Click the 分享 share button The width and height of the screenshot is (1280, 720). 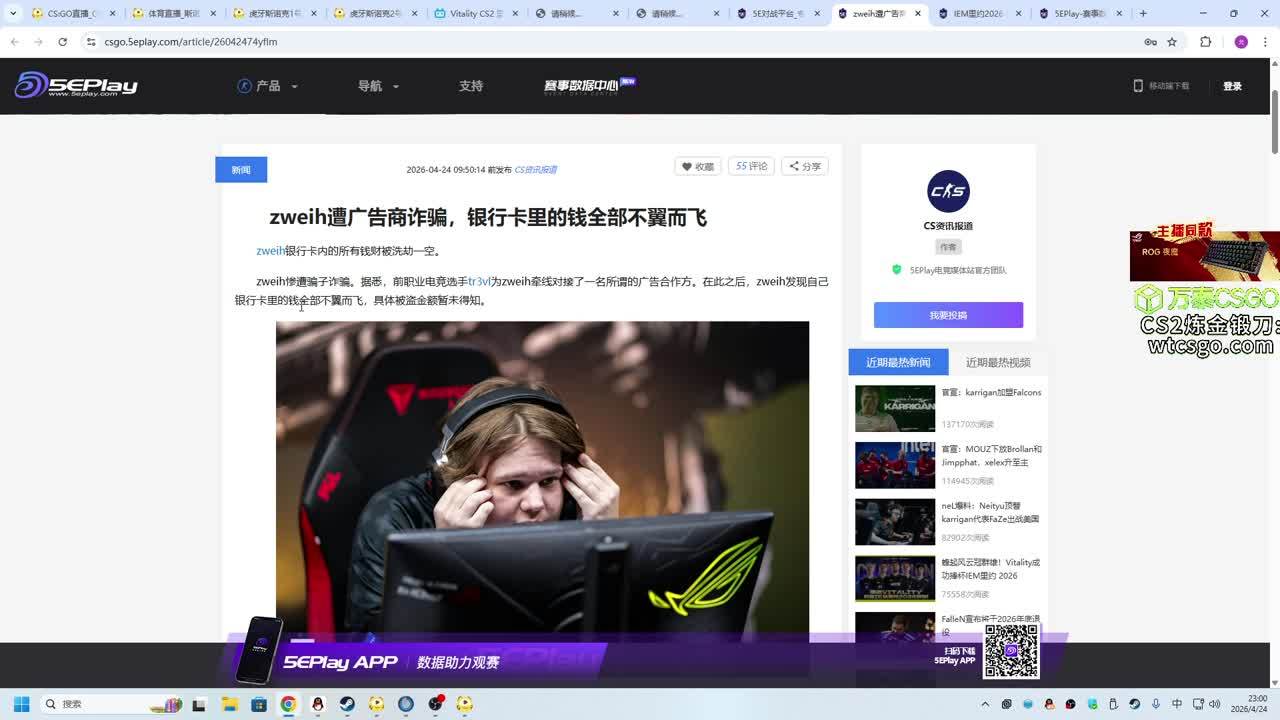coord(804,167)
